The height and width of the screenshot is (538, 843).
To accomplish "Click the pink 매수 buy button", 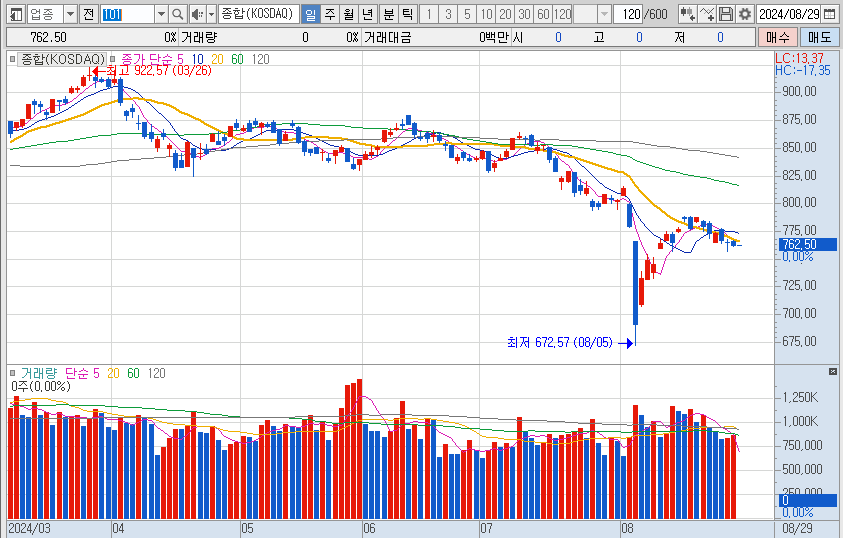I will click(777, 37).
